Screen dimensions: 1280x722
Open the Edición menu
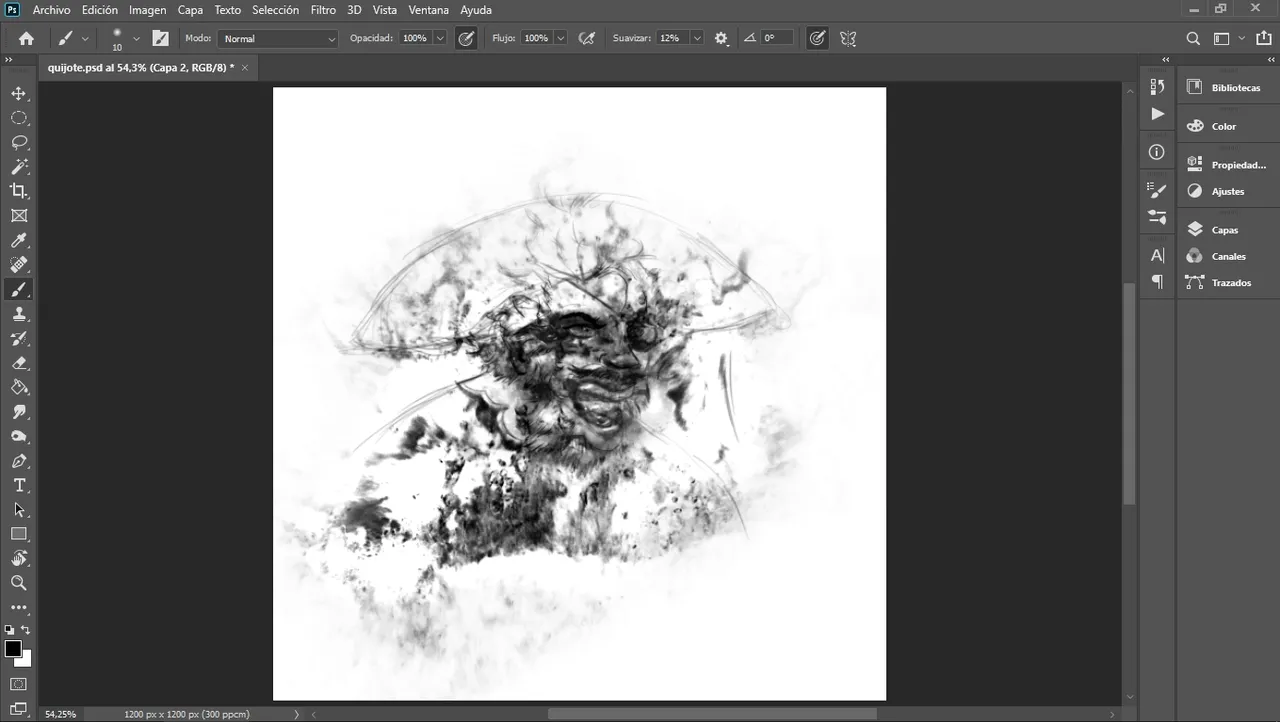(x=100, y=10)
